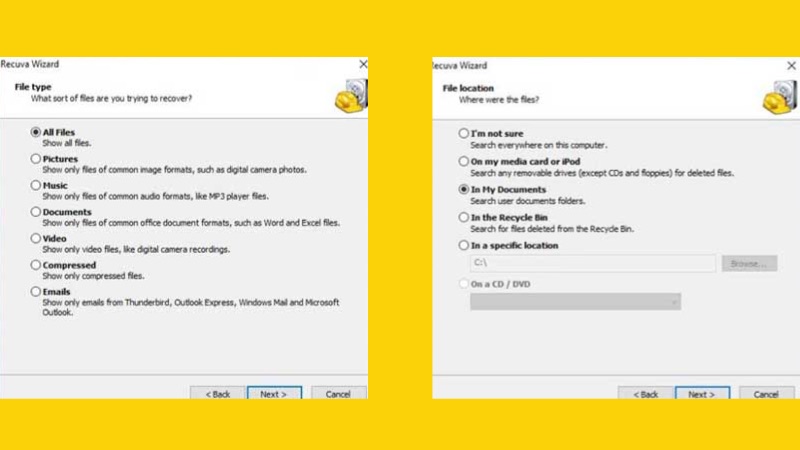This screenshot has height=450, width=800.
Task: Enable "In a specific location" option
Action: point(463,245)
